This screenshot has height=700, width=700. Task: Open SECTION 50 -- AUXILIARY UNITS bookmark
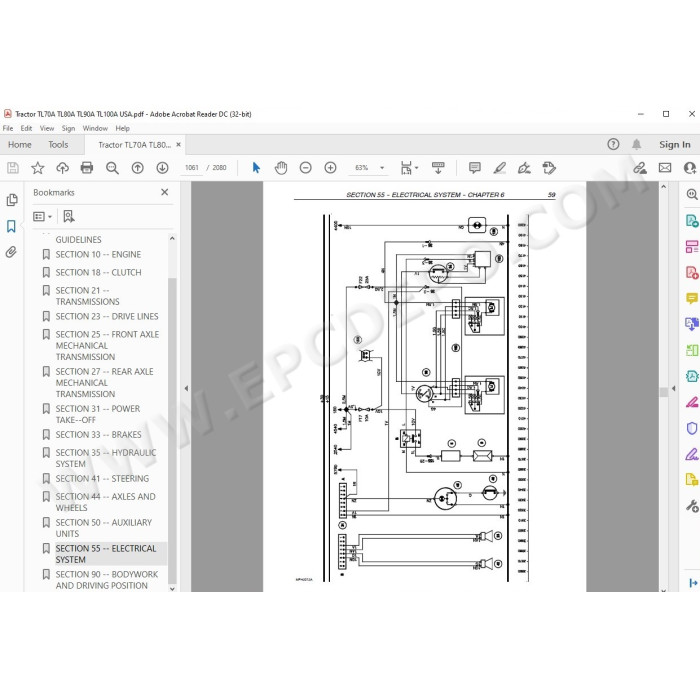[104, 528]
